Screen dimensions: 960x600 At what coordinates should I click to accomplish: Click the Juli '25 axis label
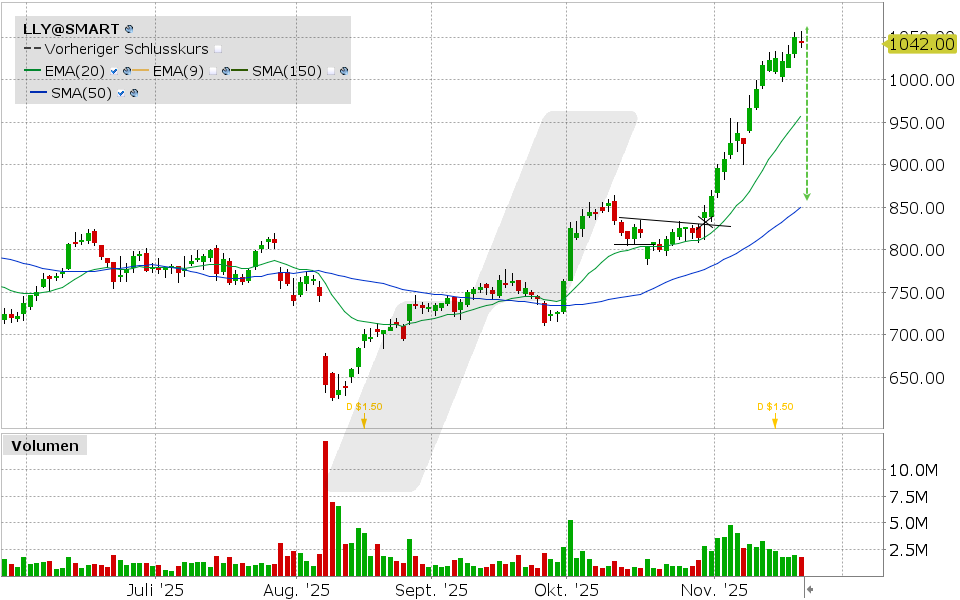click(155, 590)
